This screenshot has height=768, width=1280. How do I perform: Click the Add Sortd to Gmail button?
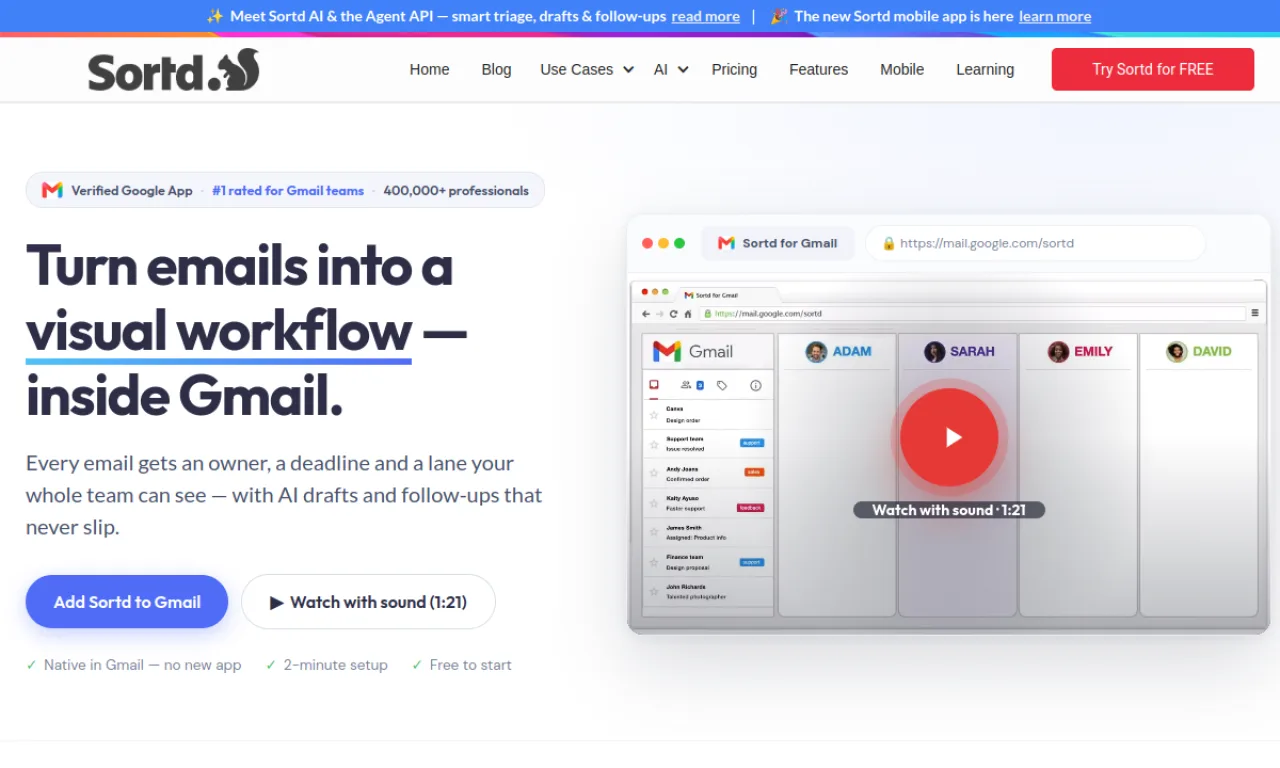pyautogui.click(x=127, y=602)
